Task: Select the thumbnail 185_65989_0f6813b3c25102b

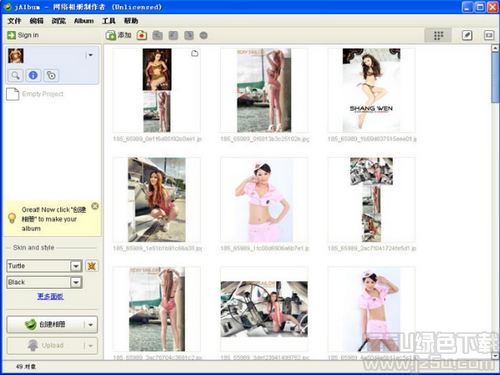Action: pos(264,90)
